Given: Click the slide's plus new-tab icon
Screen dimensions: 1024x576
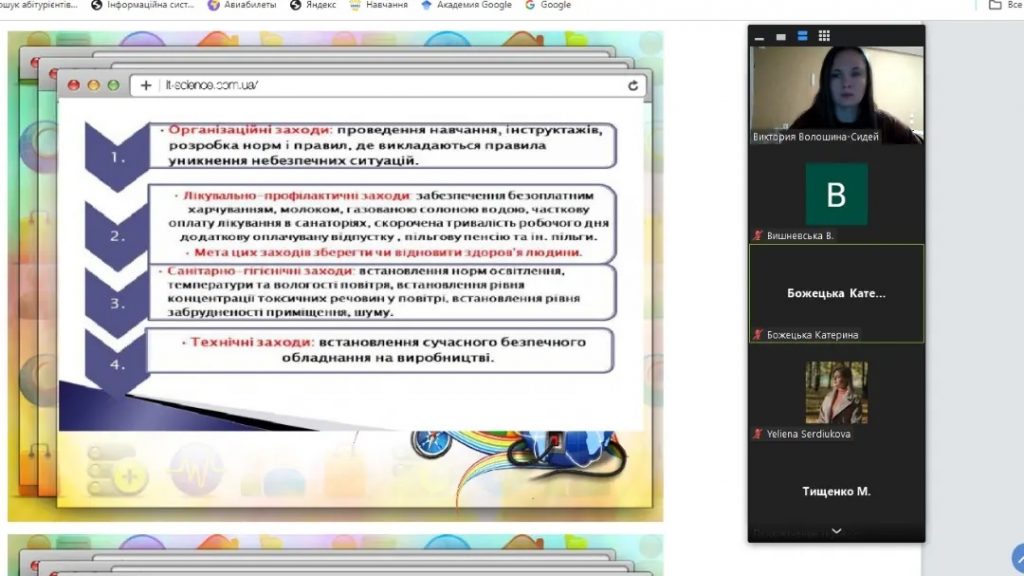Looking at the screenshot, I should click(146, 85).
